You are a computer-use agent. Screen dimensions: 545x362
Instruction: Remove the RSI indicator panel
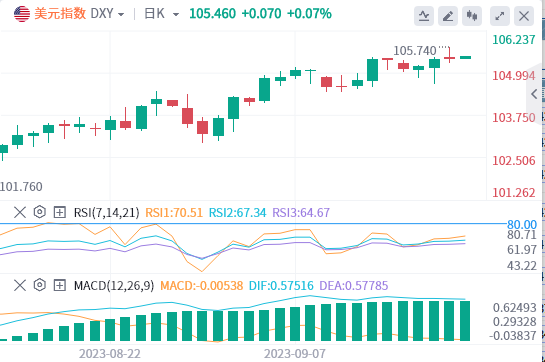20,212
